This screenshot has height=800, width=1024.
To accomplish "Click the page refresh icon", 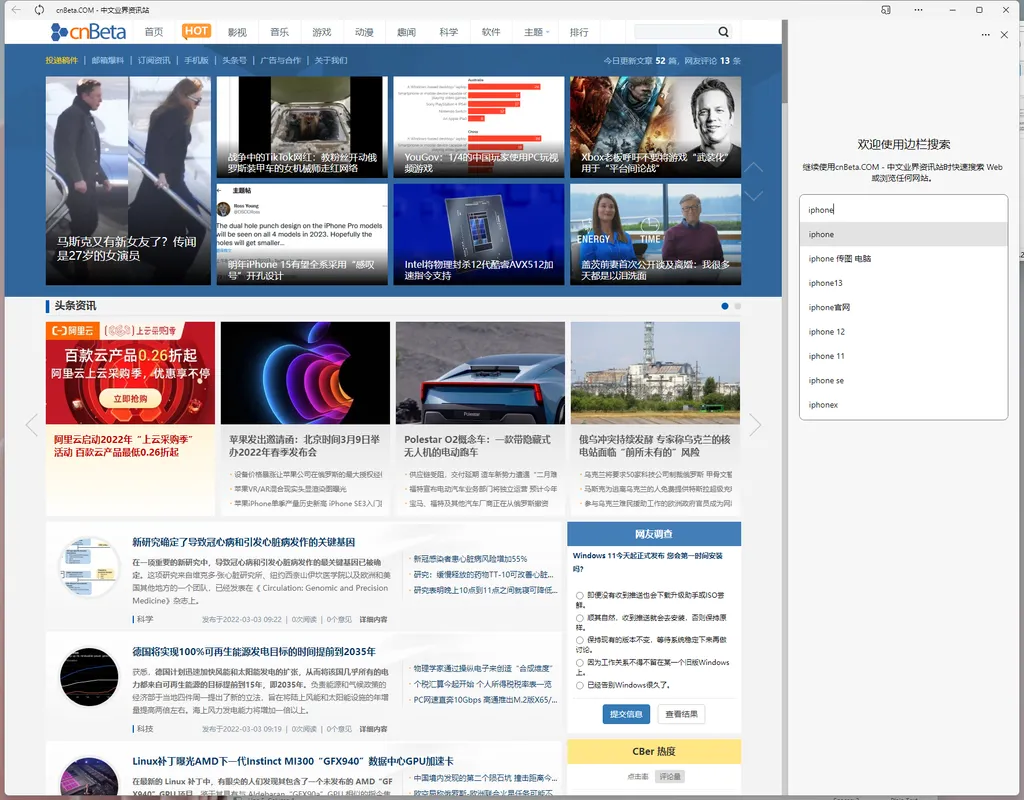I will pos(39,10).
